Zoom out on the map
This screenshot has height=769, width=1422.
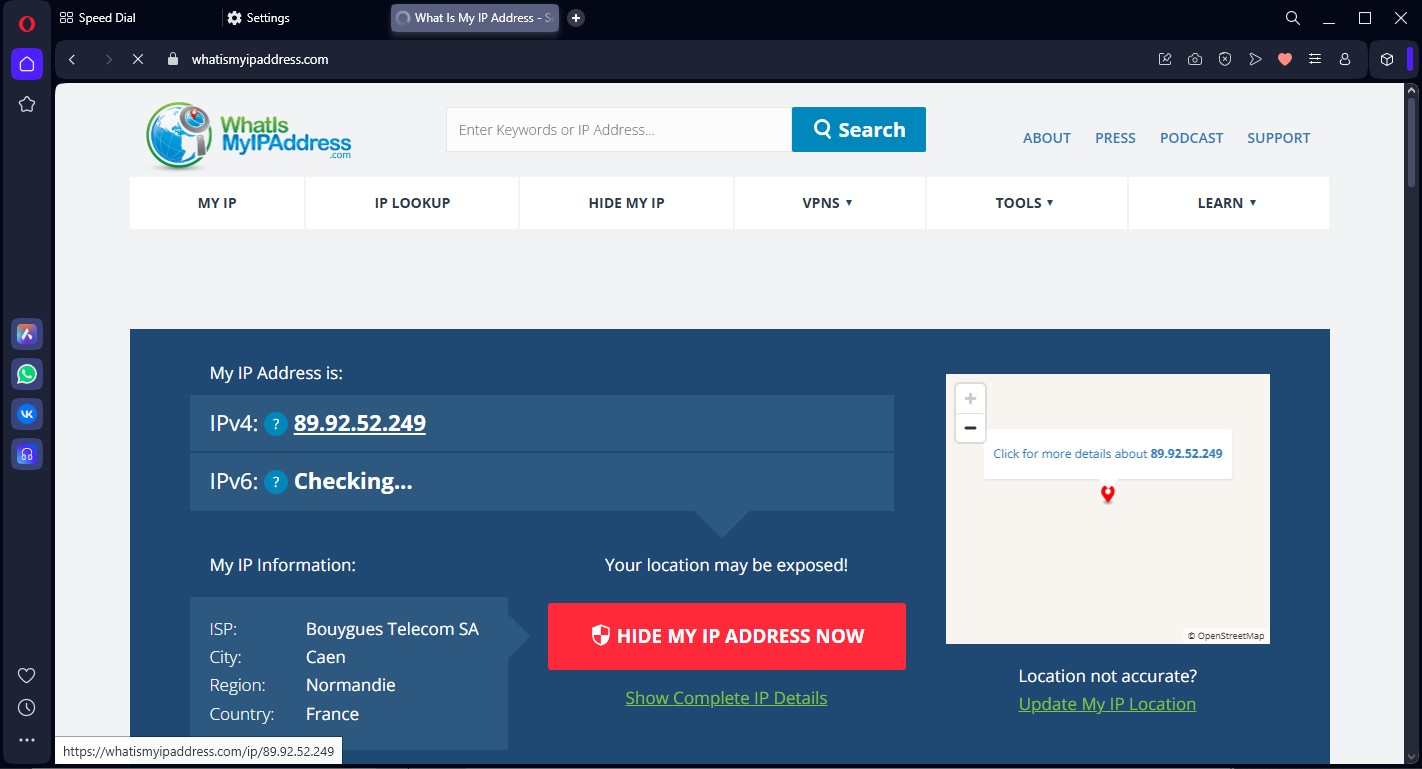pyautogui.click(x=970, y=428)
